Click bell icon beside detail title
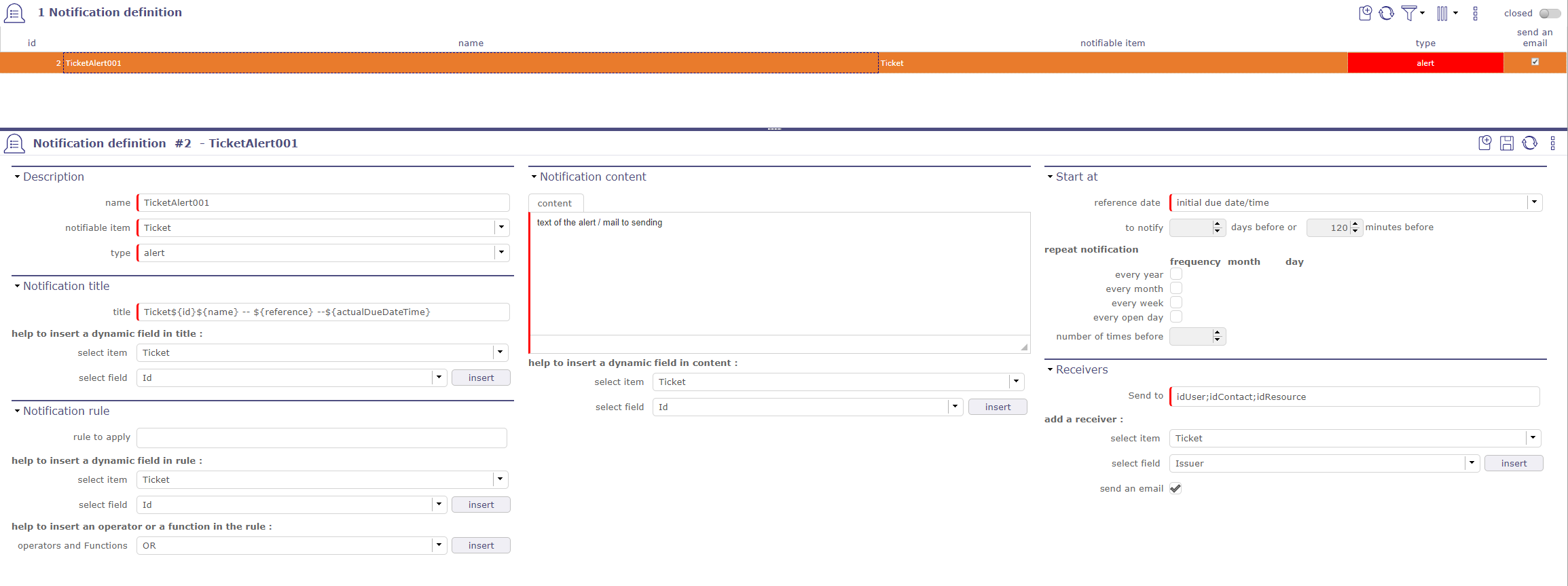Screen dimensions: 1568x586 [x=14, y=143]
